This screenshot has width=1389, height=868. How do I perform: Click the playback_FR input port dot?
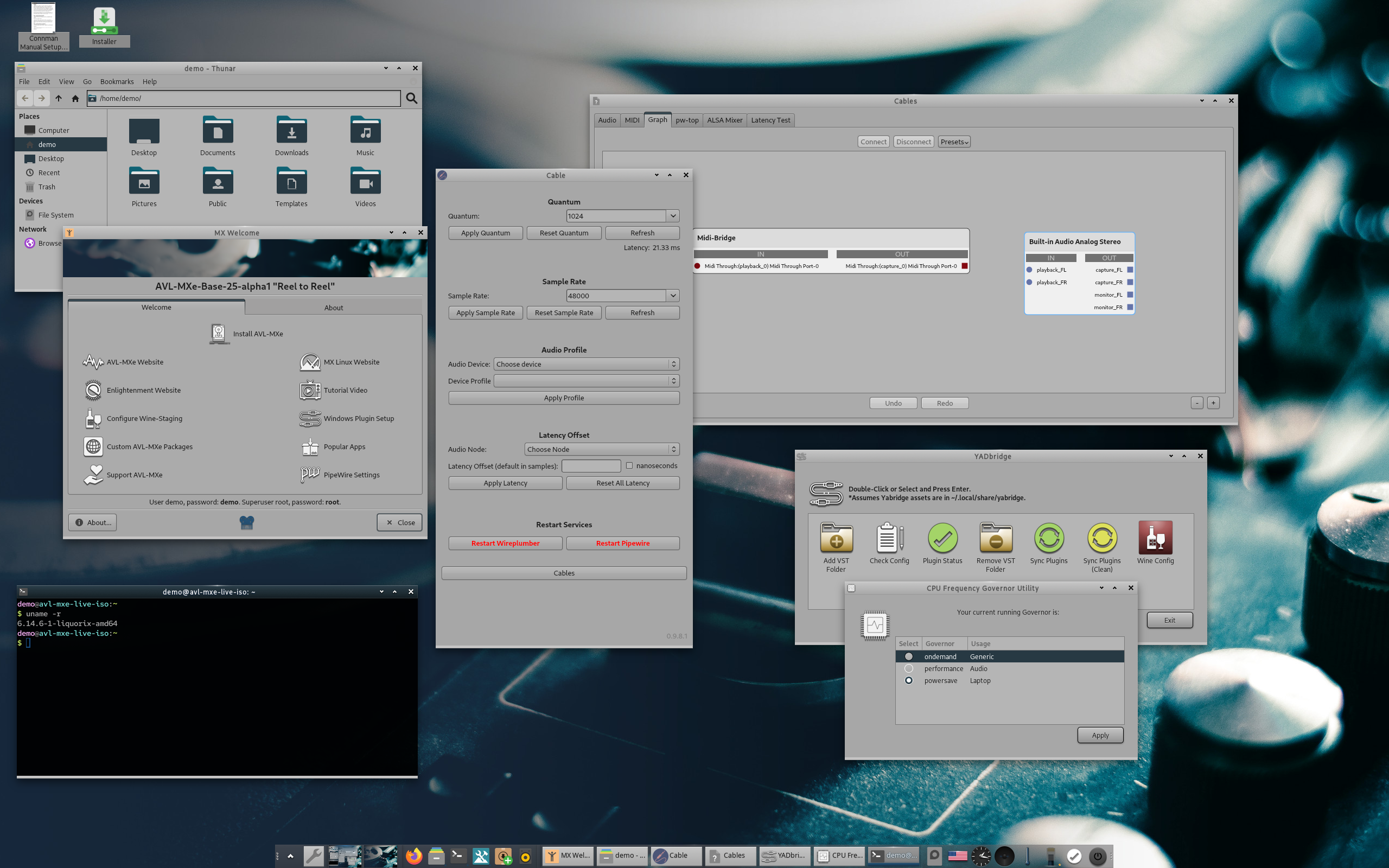coord(1029,283)
